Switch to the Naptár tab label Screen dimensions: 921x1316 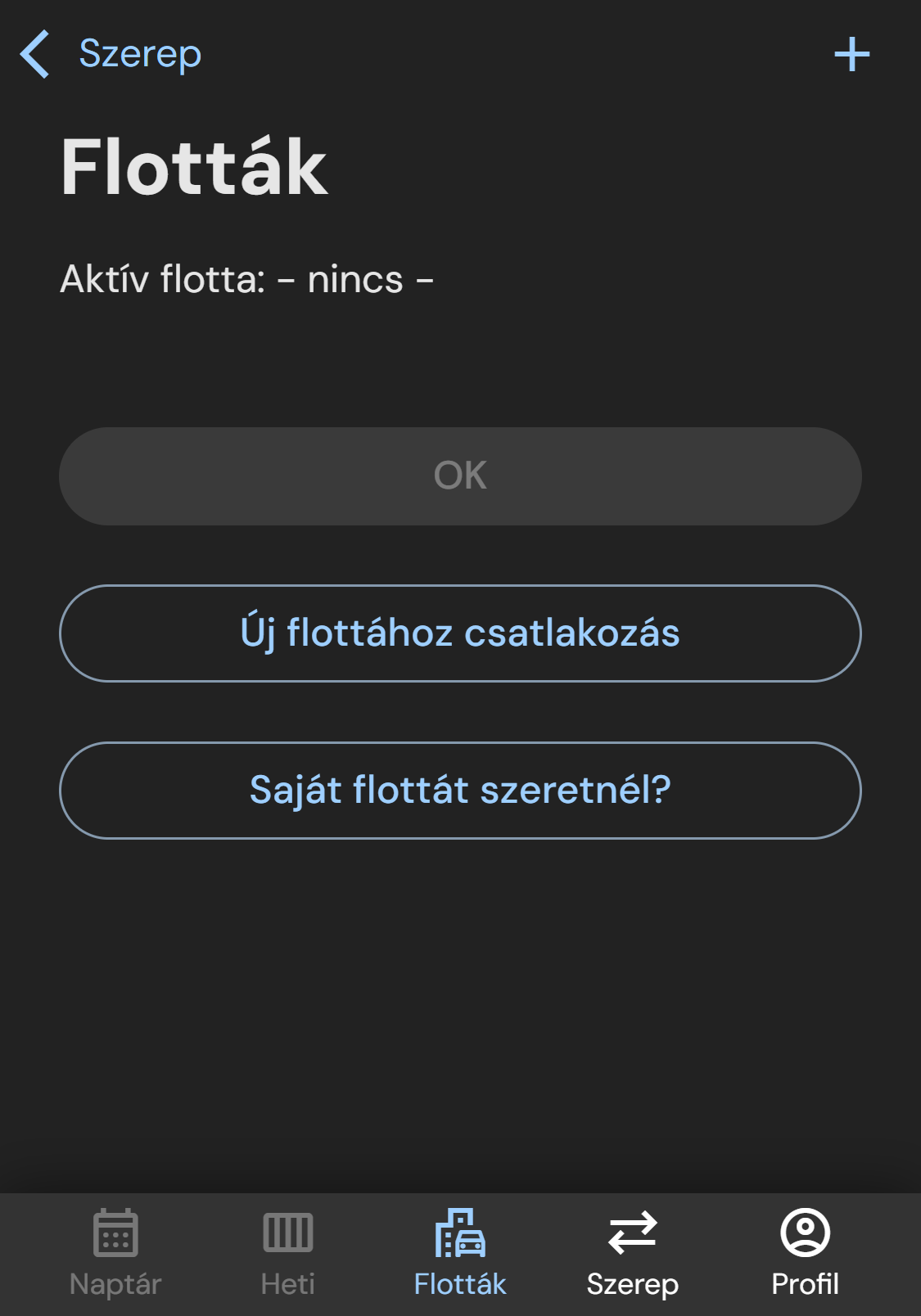115,1284
